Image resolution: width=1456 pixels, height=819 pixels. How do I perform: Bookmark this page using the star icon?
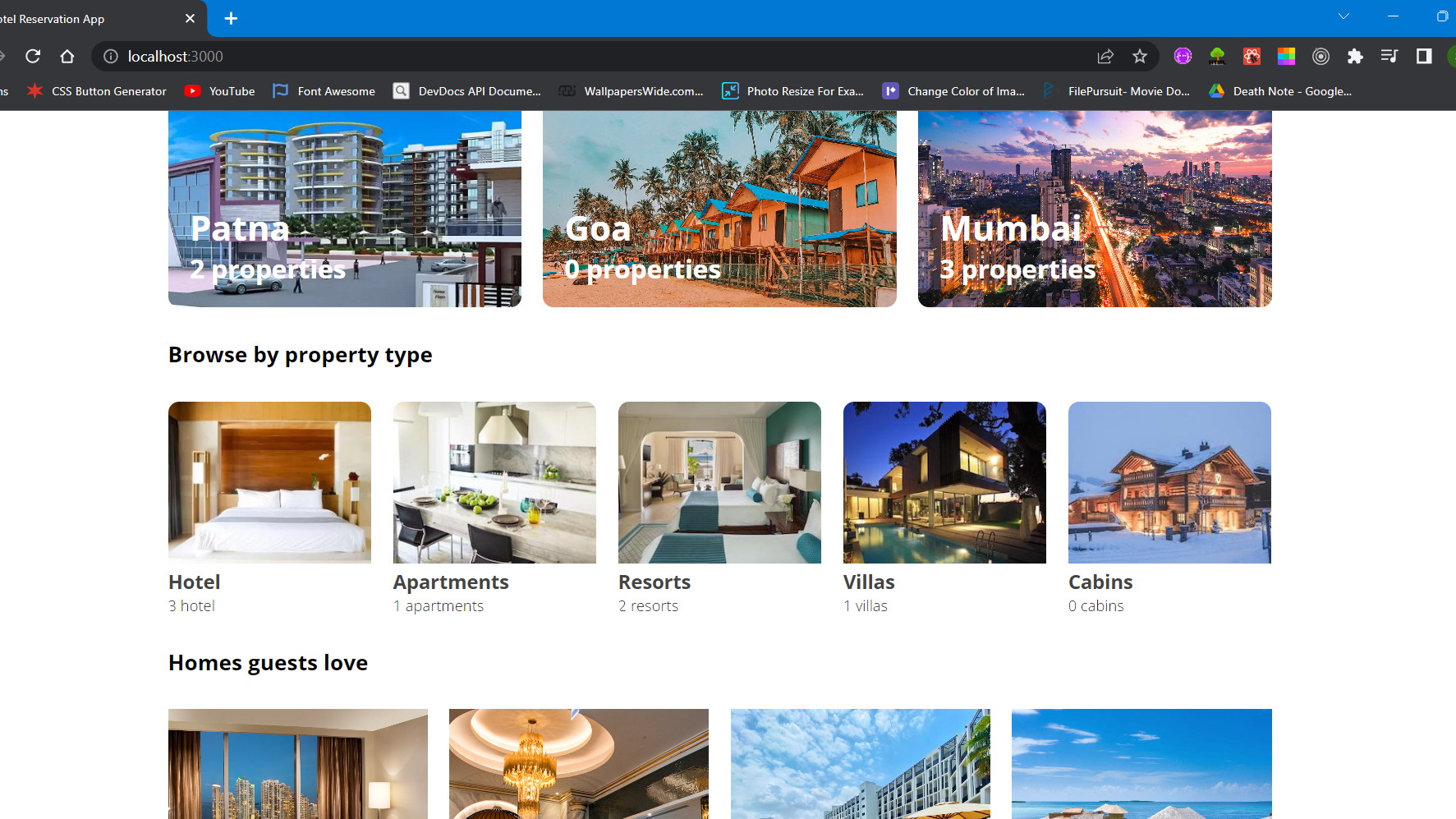[1140, 56]
